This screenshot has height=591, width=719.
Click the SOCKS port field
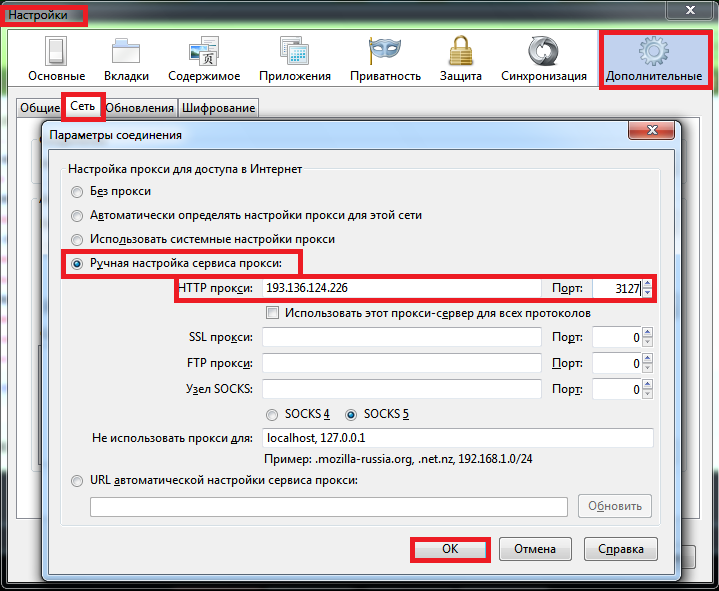click(x=617, y=389)
